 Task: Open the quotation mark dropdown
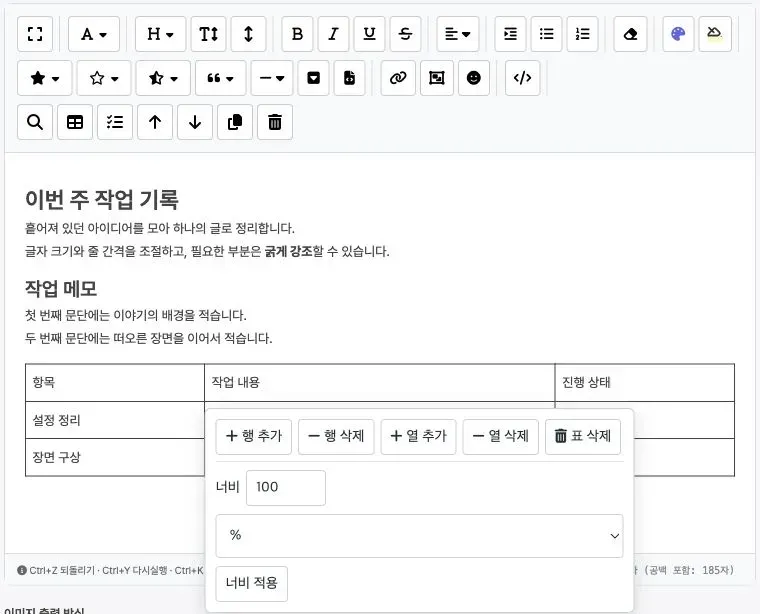[221, 78]
